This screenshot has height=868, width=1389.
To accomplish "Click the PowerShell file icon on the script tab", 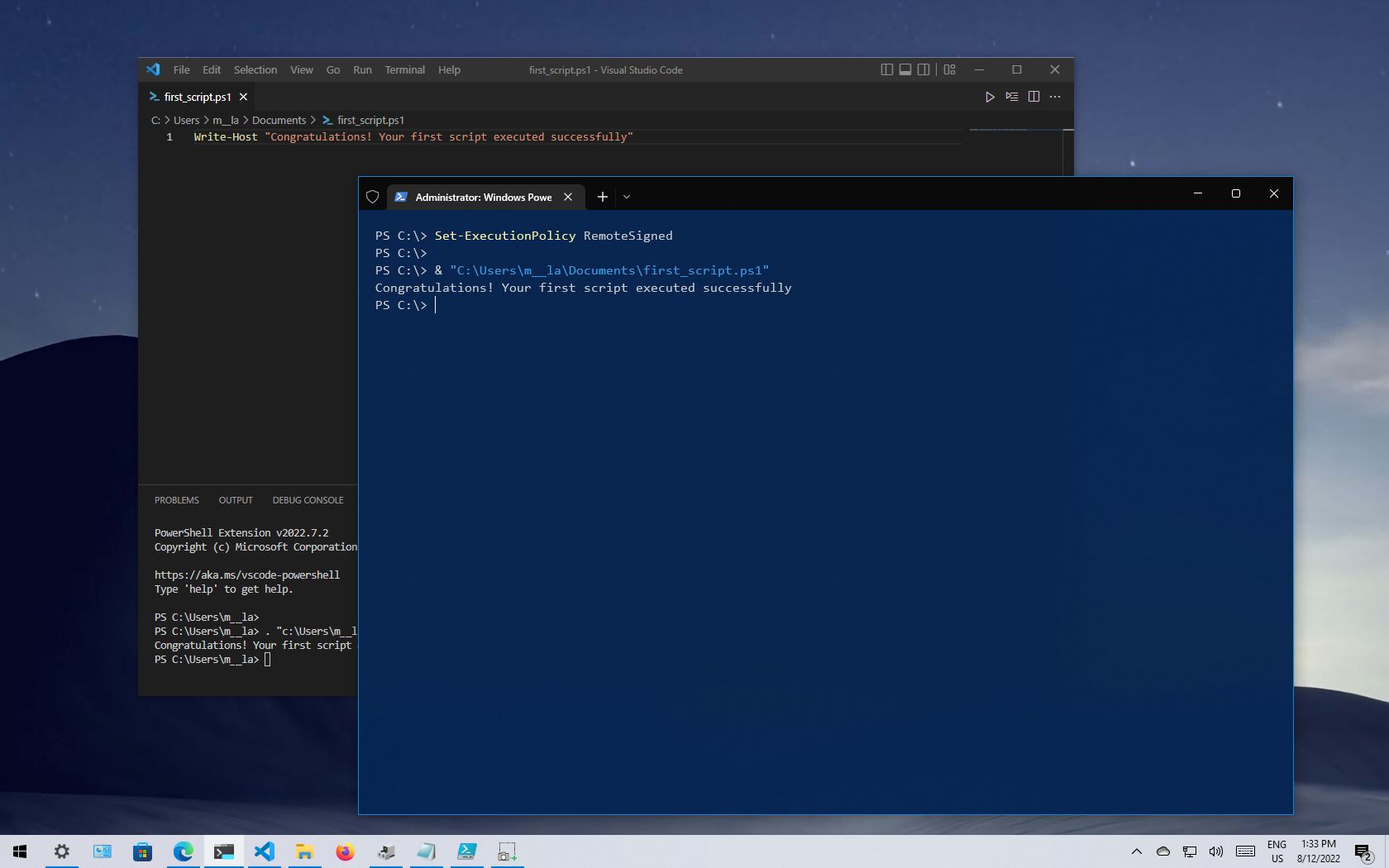I will point(154,97).
